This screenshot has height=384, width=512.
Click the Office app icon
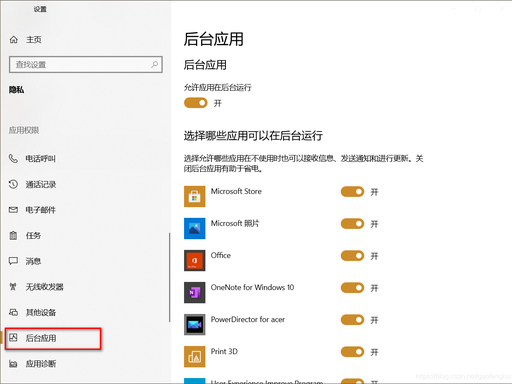(x=195, y=260)
